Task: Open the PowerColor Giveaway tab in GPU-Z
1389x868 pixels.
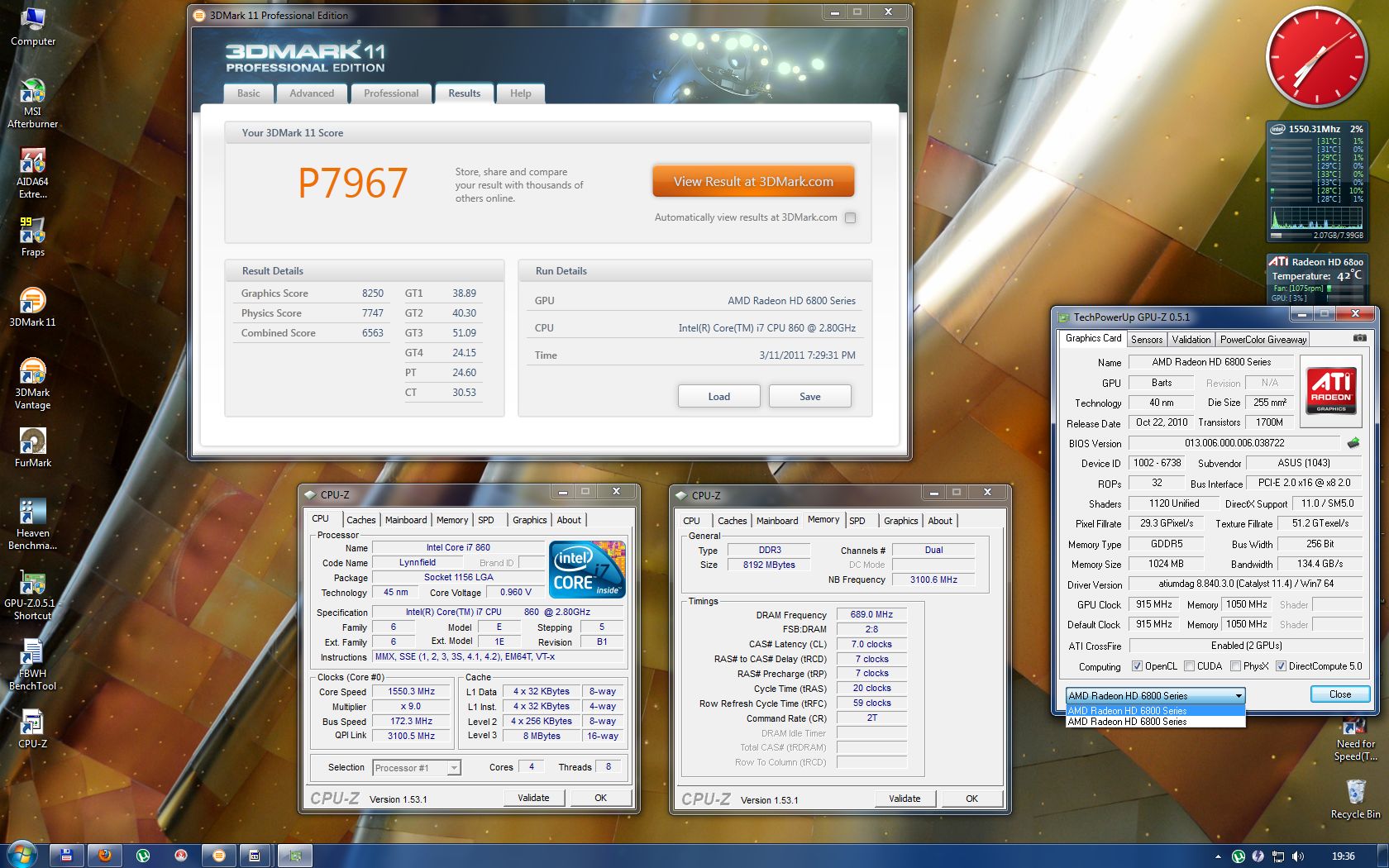Action: [x=1263, y=339]
